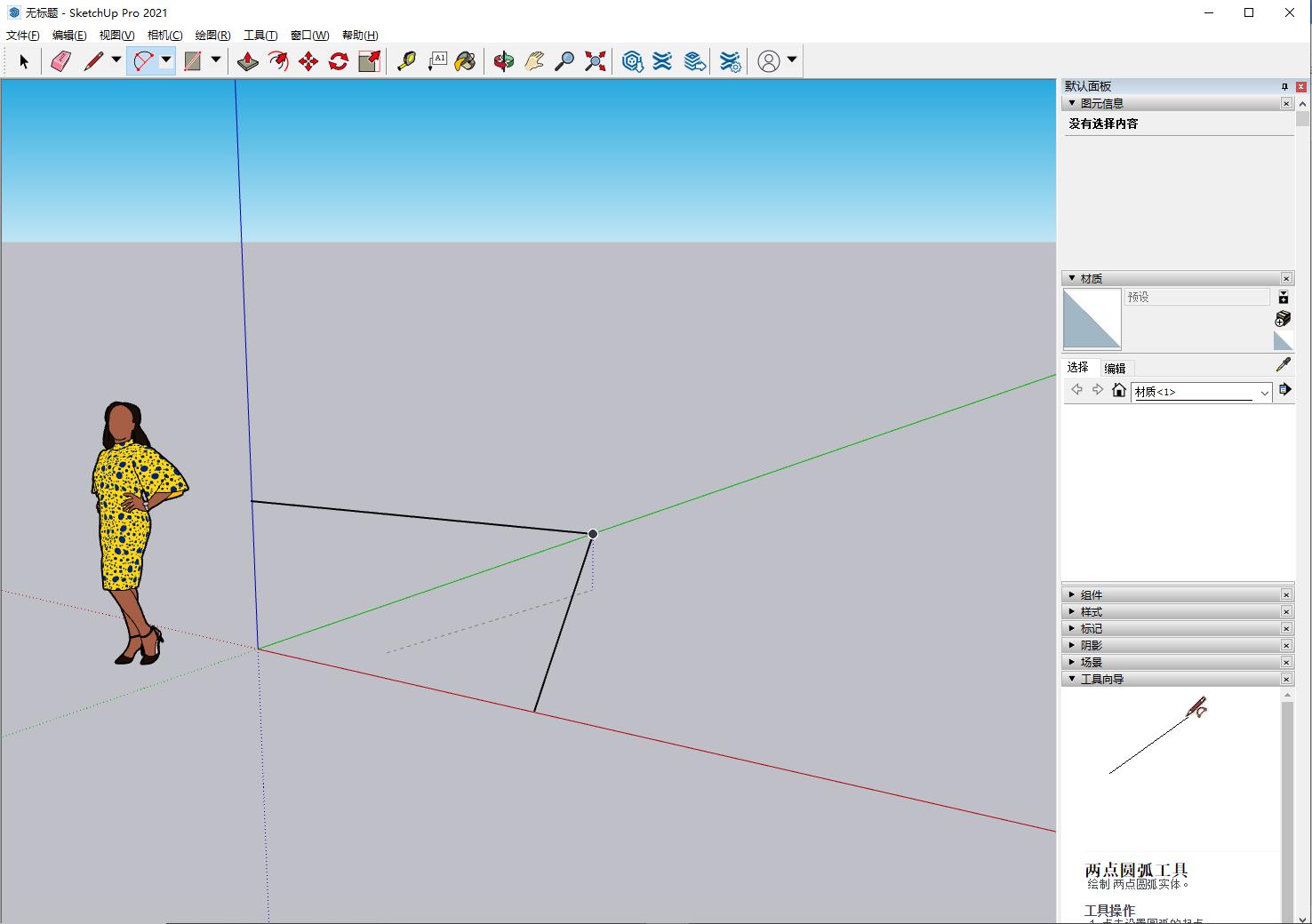This screenshot has height=924, width=1312.
Task: Open the materials details menu arrow
Action: click(1284, 390)
